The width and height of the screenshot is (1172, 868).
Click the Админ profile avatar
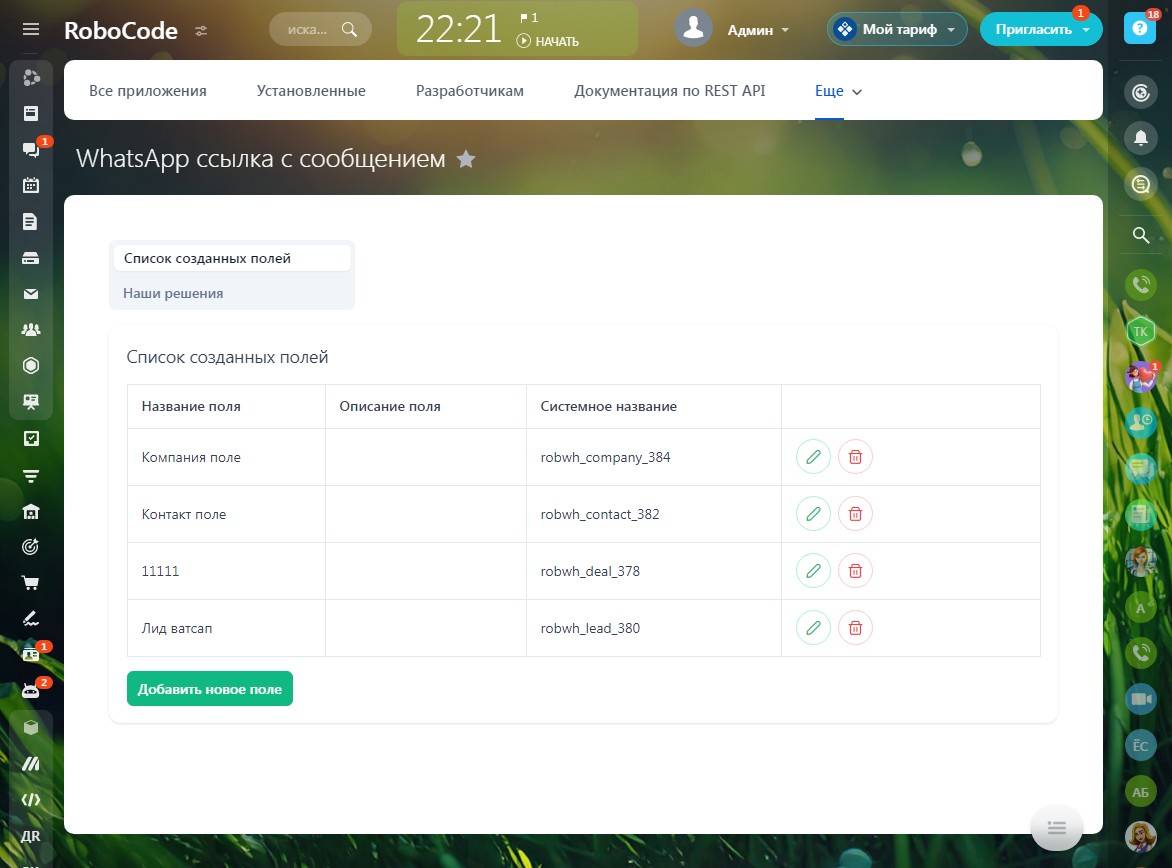(693, 28)
